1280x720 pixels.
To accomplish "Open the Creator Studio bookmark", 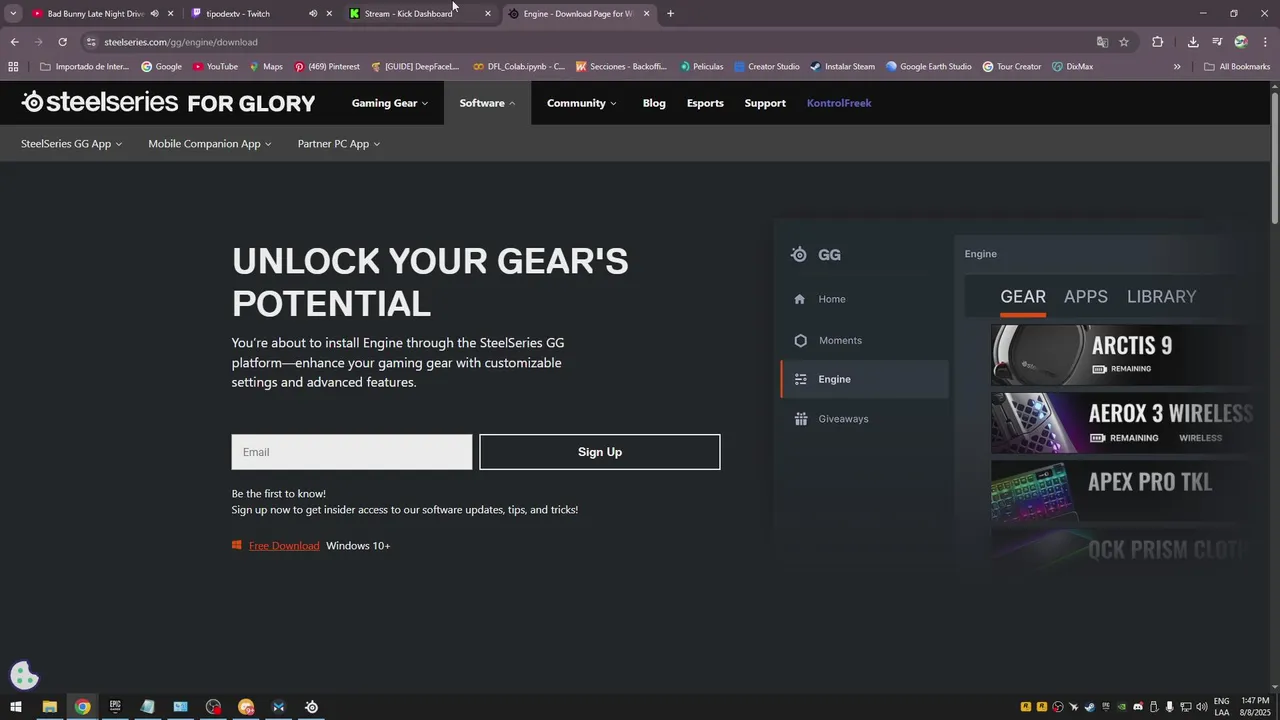I will (x=766, y=67).
